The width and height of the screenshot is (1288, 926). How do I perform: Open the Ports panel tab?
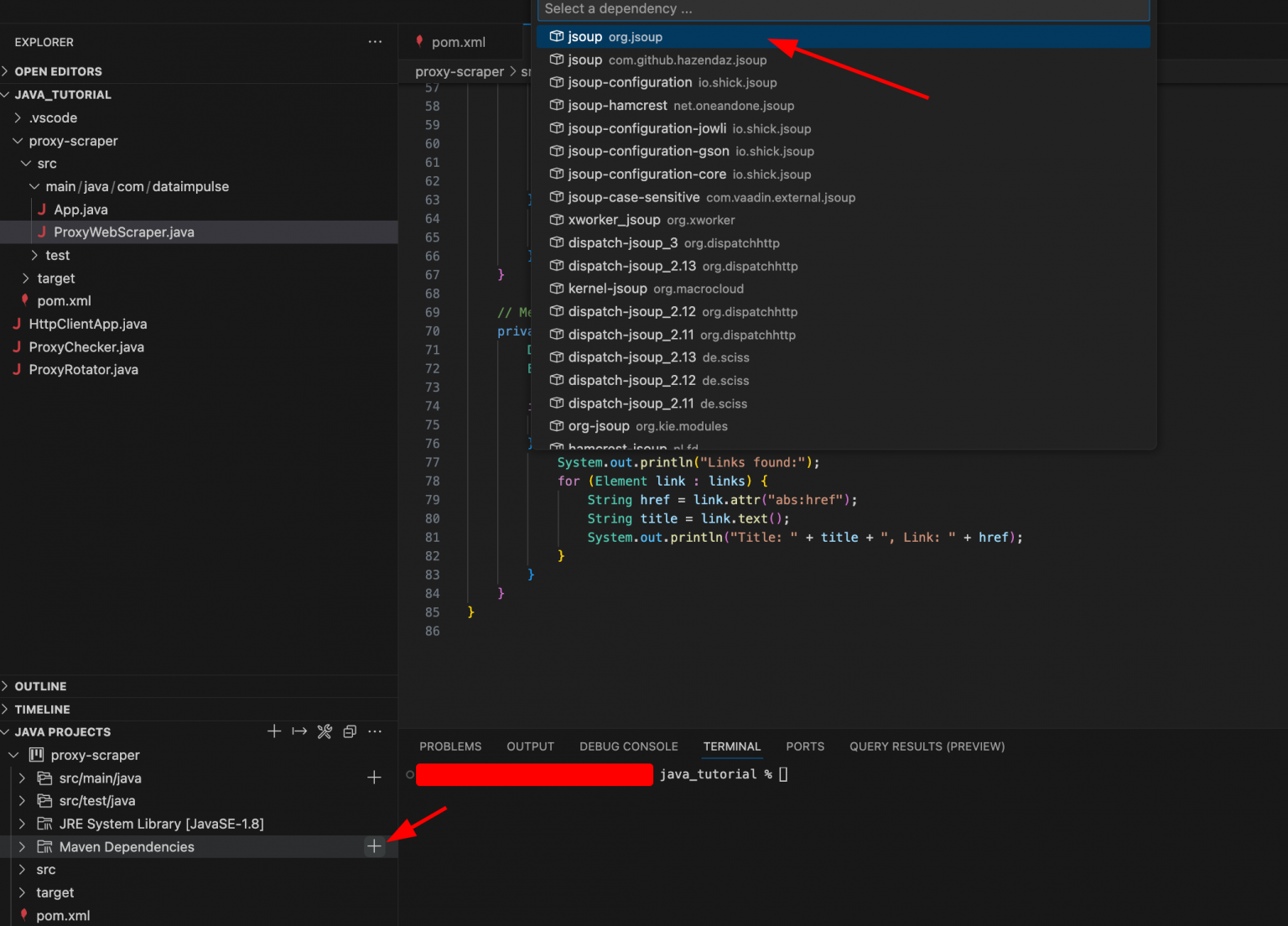tap(805, 747)
